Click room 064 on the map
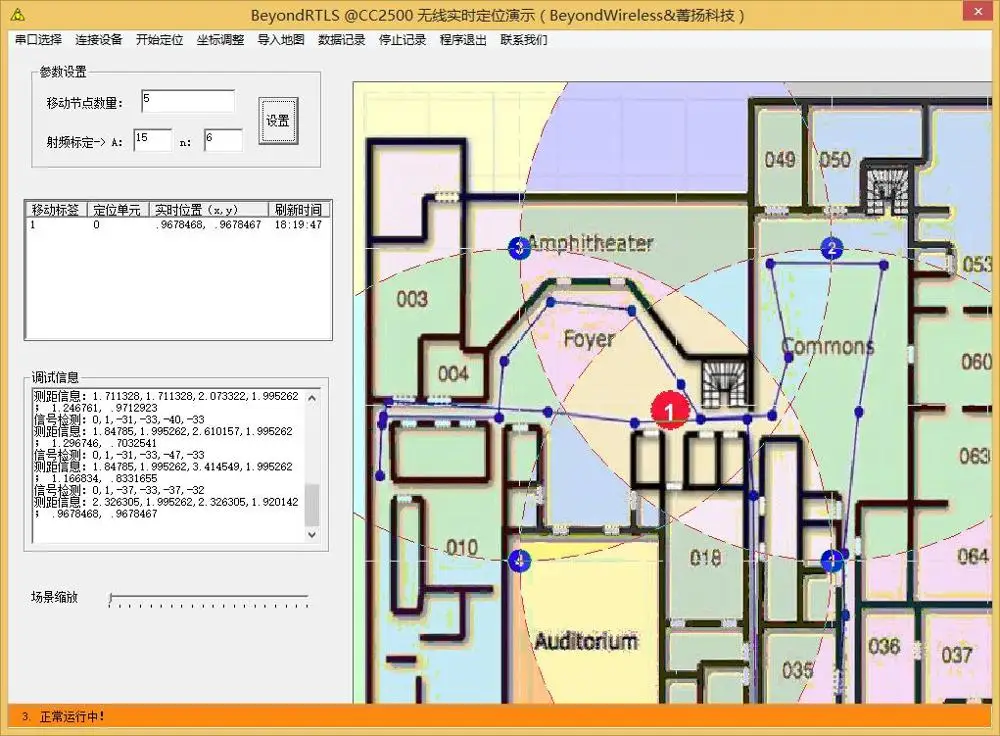 973,556
